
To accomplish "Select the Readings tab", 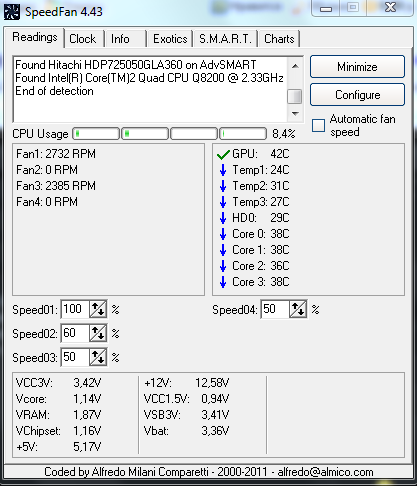I will tap(35, 37).
